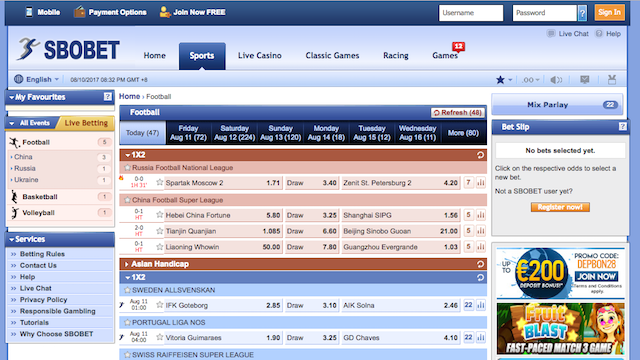The width and height of the screenshot is (640, 360).
Task: Open the Fruit Blast game banner
Action: pos(560,329)
